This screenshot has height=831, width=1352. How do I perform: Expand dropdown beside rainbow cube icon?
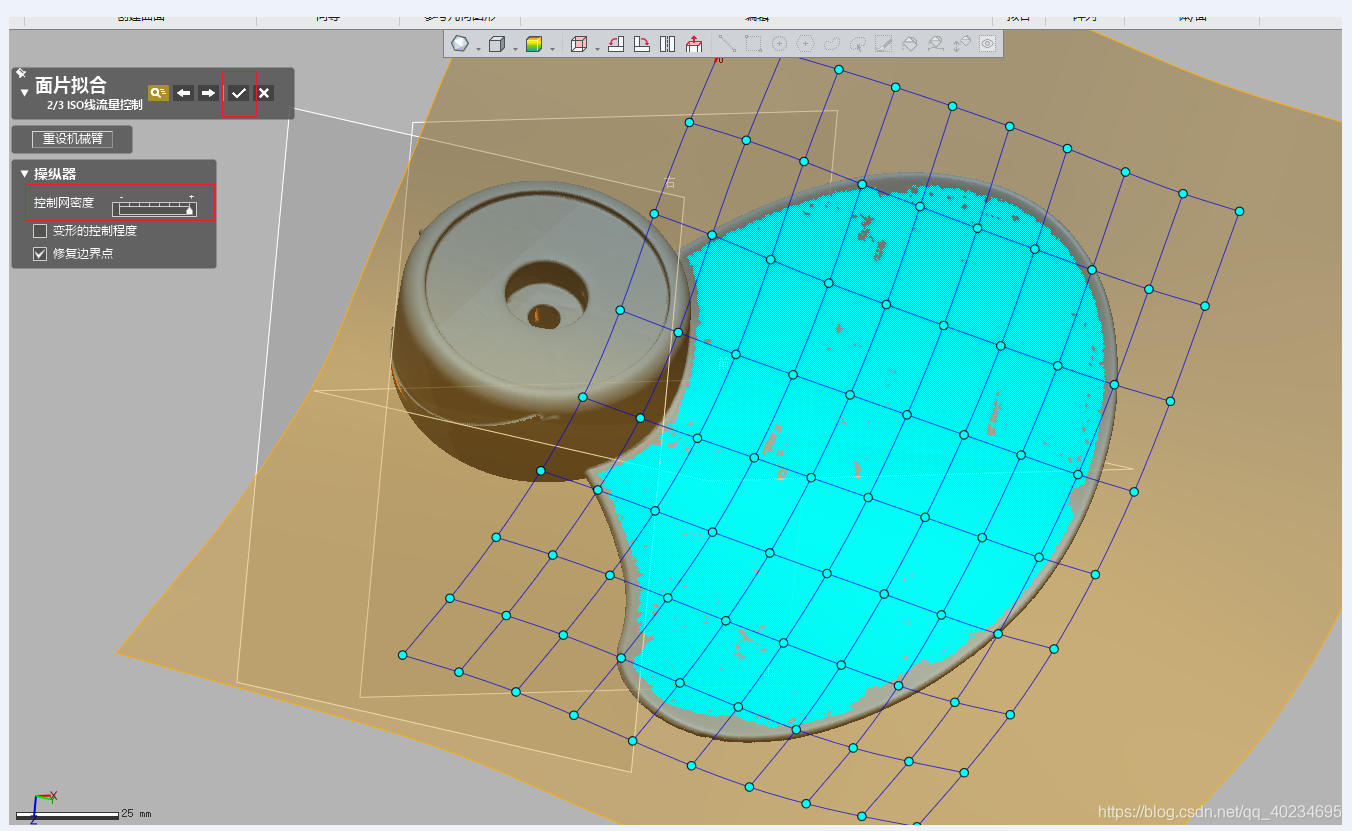click(x=552, y=49)
